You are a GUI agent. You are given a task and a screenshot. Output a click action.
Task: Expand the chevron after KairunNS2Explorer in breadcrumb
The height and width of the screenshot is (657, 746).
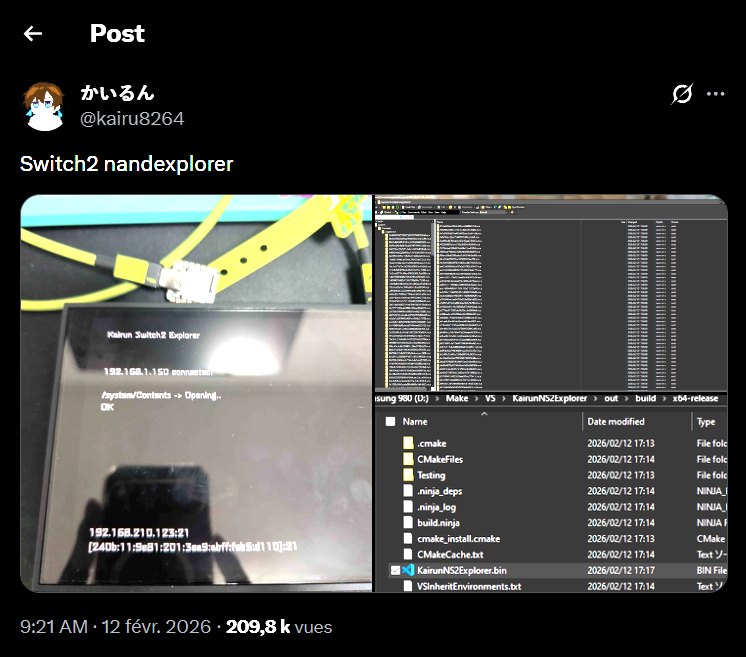coord(596,398)
